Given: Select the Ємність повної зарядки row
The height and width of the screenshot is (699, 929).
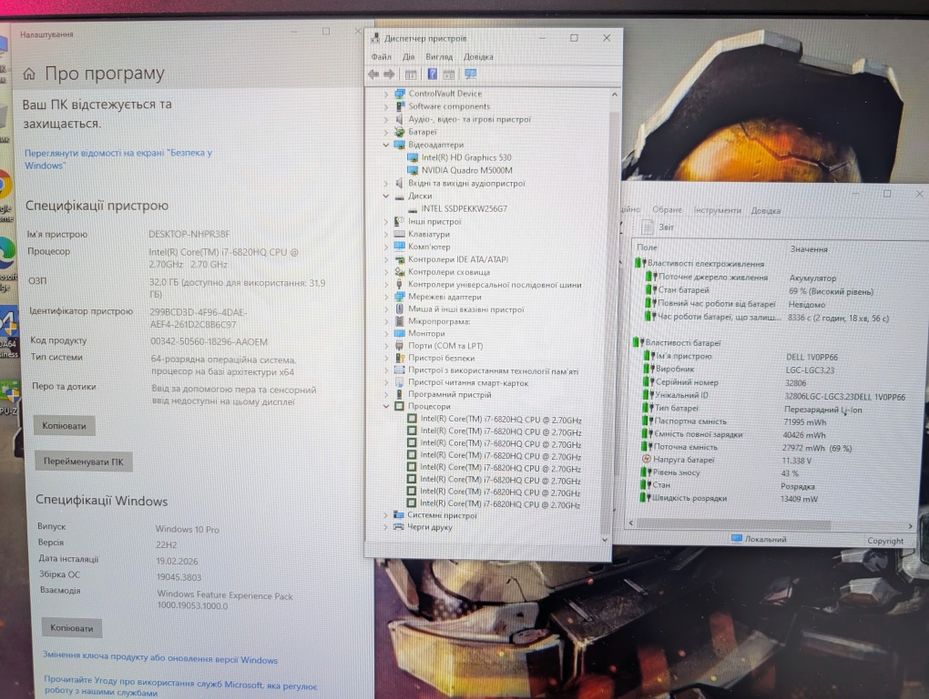Looking at the screenshot, I should (734, 435).
